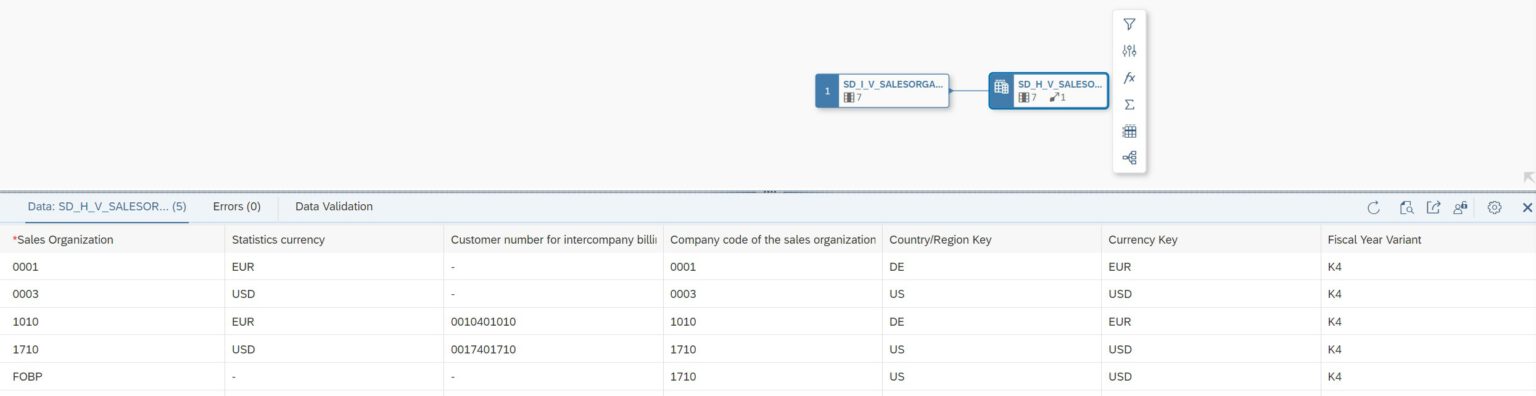The image size is (1536, 396).
Task: Collapse the panel with corner arrow icon
Action: coord(1528,177)
